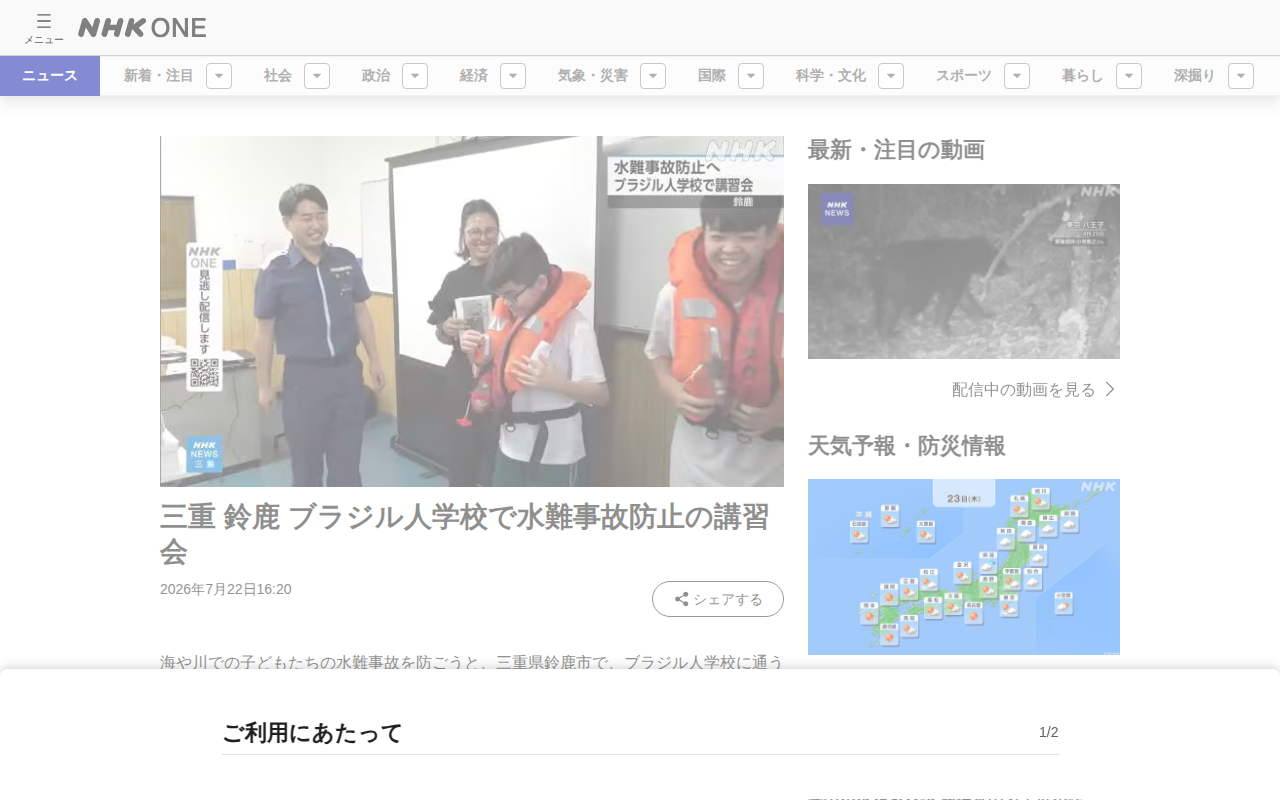
Task: Expand the 深掘り dropdown arrow
Action: (1241, 76)
